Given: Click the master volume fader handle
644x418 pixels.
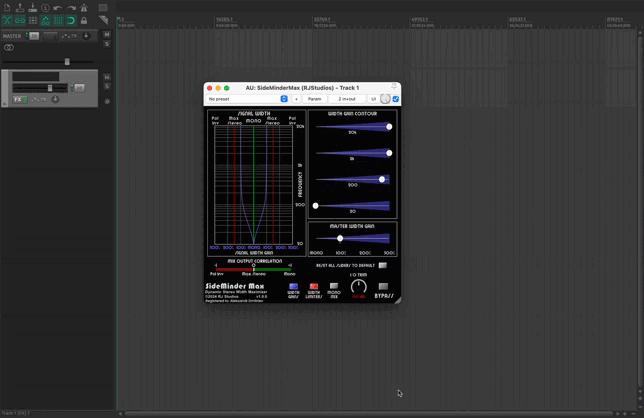Looking at the screenshot, I should coord(67,62).
